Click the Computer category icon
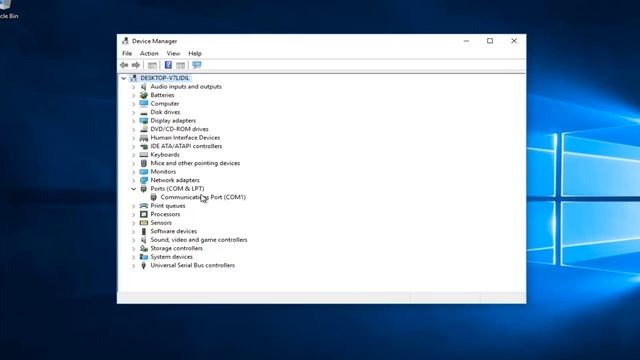The height and width of the screenshot is (360, 640). coord(144,104)
